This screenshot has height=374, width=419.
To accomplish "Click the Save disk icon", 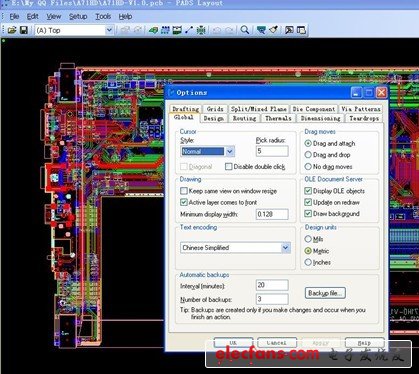I will (x=24, y=30).
